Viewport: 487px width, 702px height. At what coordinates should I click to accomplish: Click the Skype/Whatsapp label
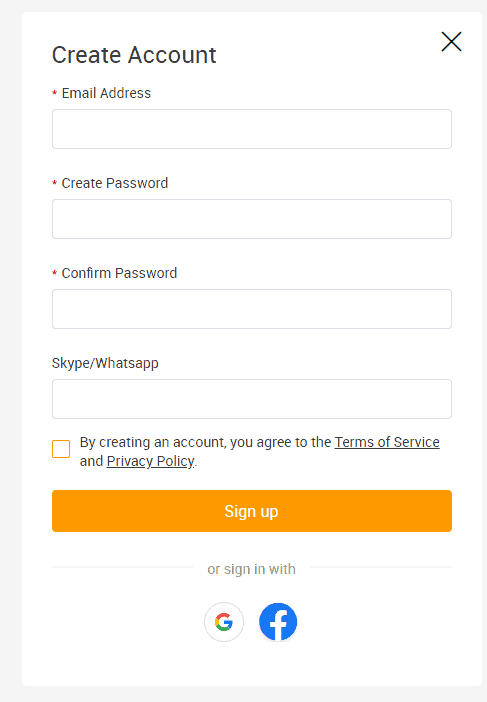[x=105, y=363]
